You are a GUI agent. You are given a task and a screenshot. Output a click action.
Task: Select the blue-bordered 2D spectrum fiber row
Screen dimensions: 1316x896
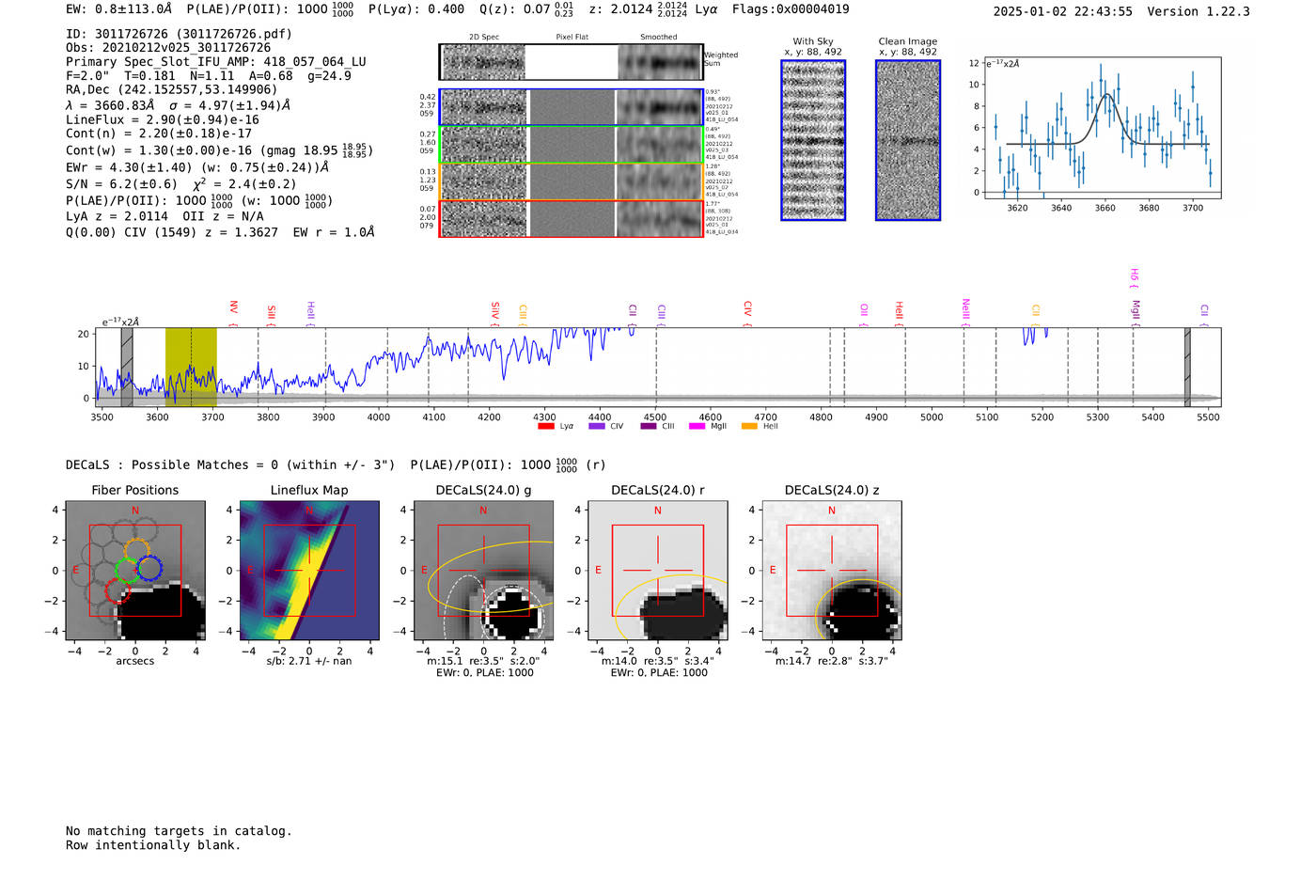click(x=572, y=107)
